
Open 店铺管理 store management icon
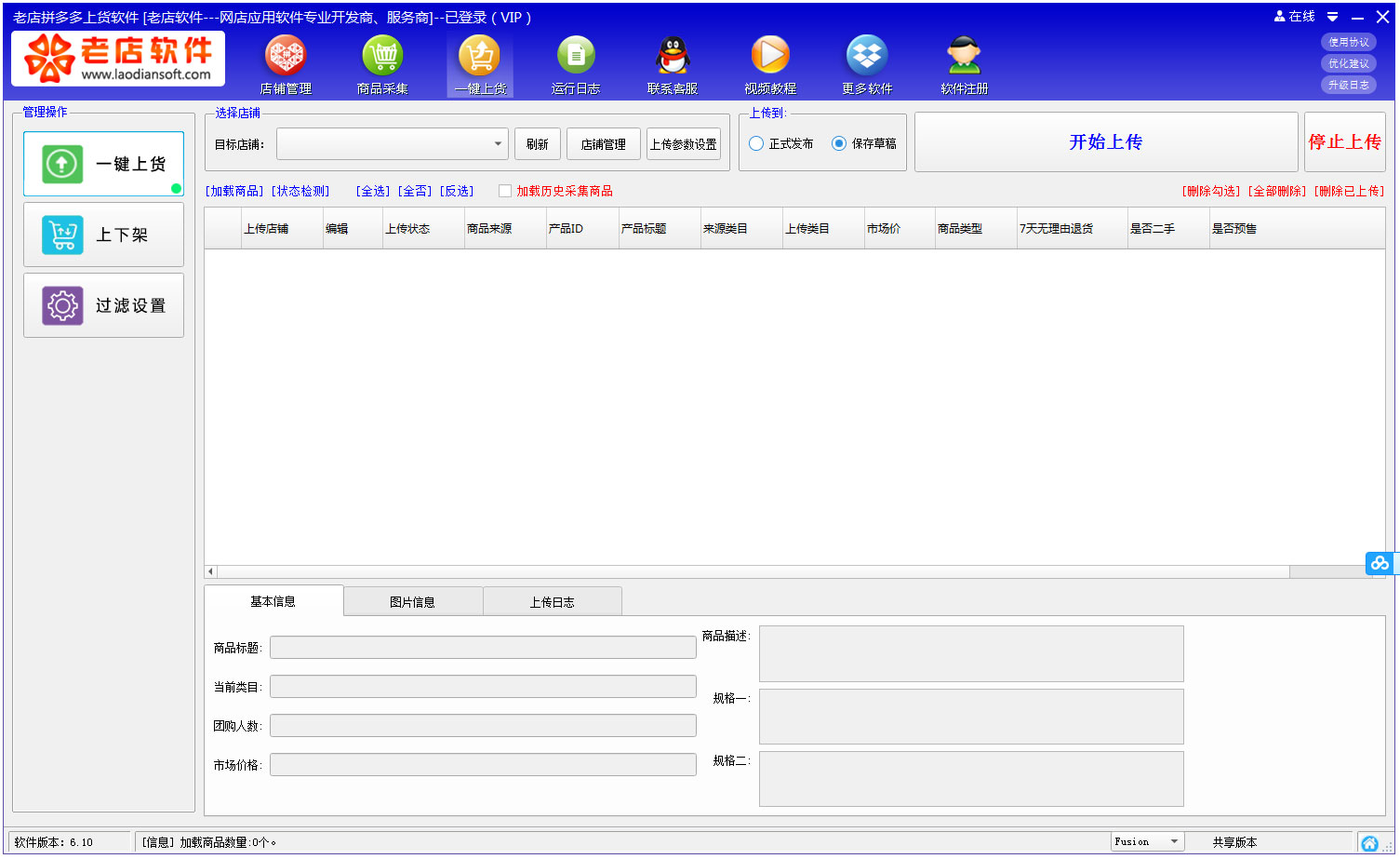pos(286,57)
